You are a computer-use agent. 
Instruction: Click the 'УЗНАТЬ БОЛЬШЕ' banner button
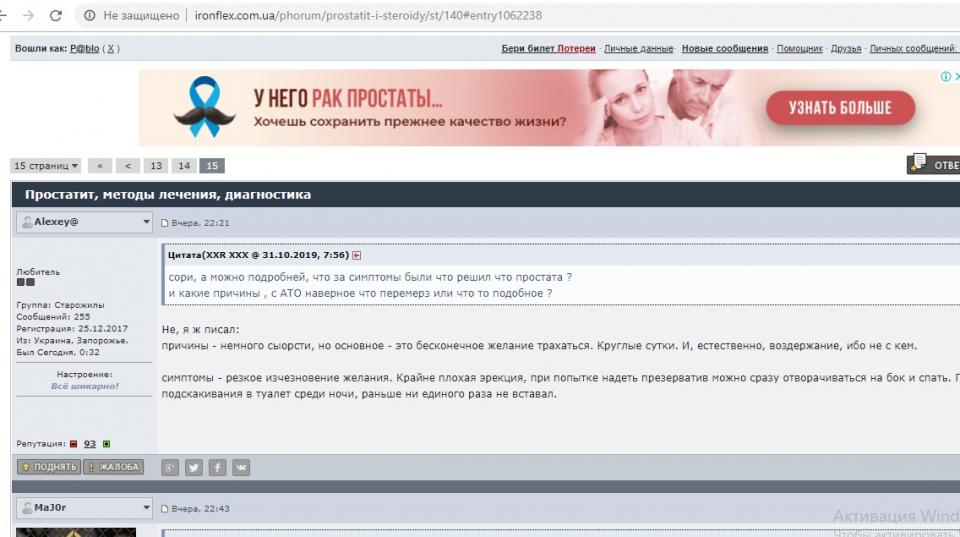(841, 108)
